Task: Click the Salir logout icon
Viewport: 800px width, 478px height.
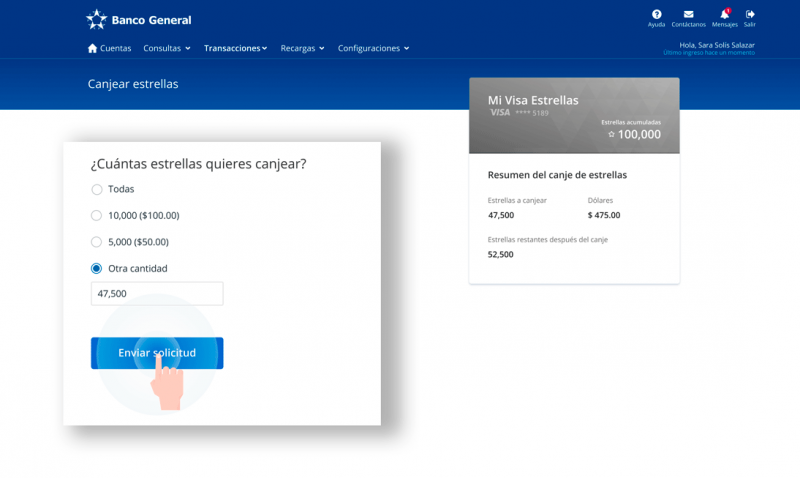Action: tap(750, 14)
